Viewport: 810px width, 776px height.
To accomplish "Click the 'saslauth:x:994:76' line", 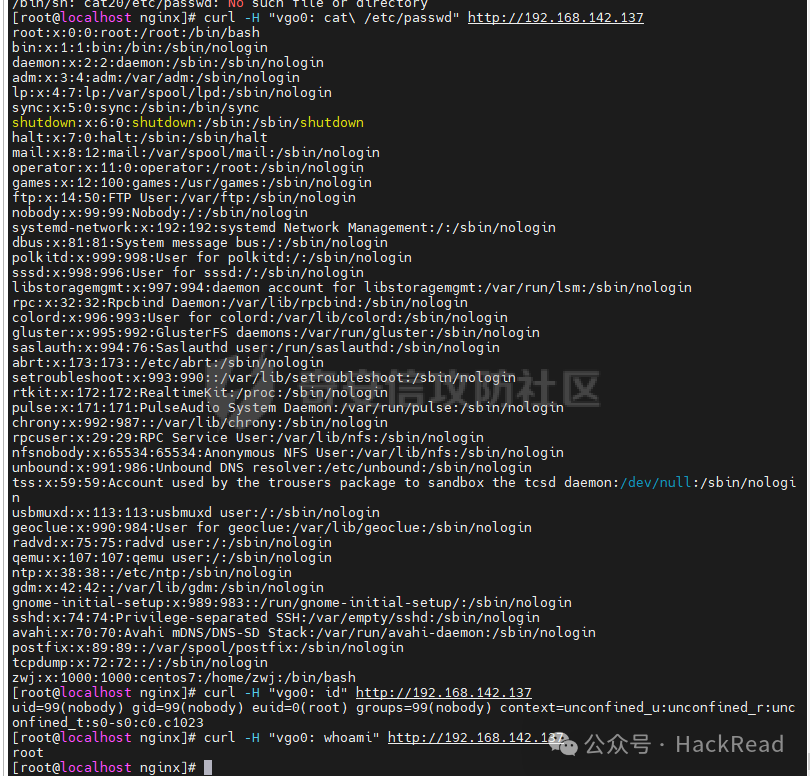I will click(x=256, y=347).
